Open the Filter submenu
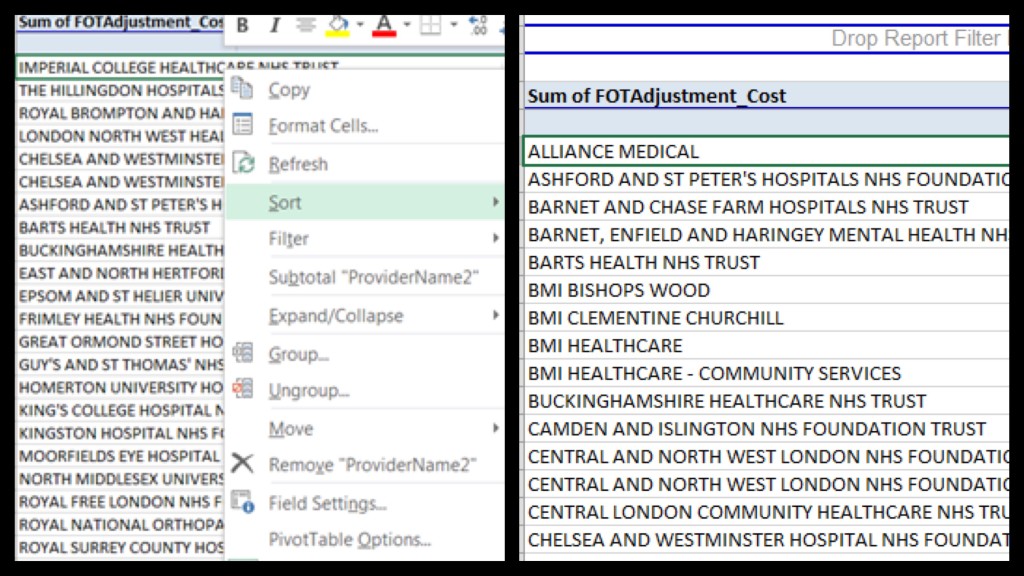This screenshot has height=576, width=1024. click(288, 239)
